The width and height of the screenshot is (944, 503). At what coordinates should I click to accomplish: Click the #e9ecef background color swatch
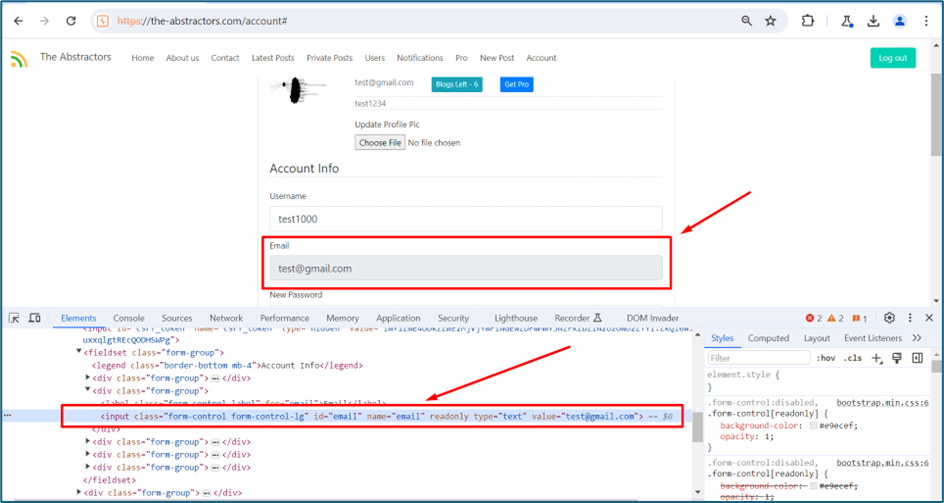814,425
